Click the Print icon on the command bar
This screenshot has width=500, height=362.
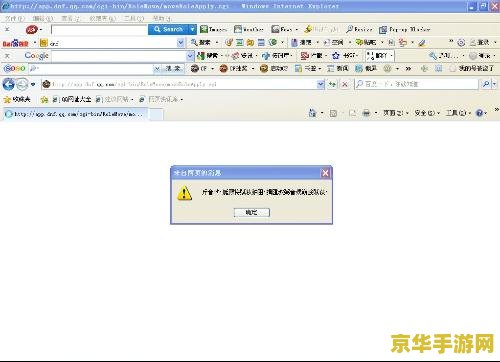pyautogui.click(x=366, y=113)
